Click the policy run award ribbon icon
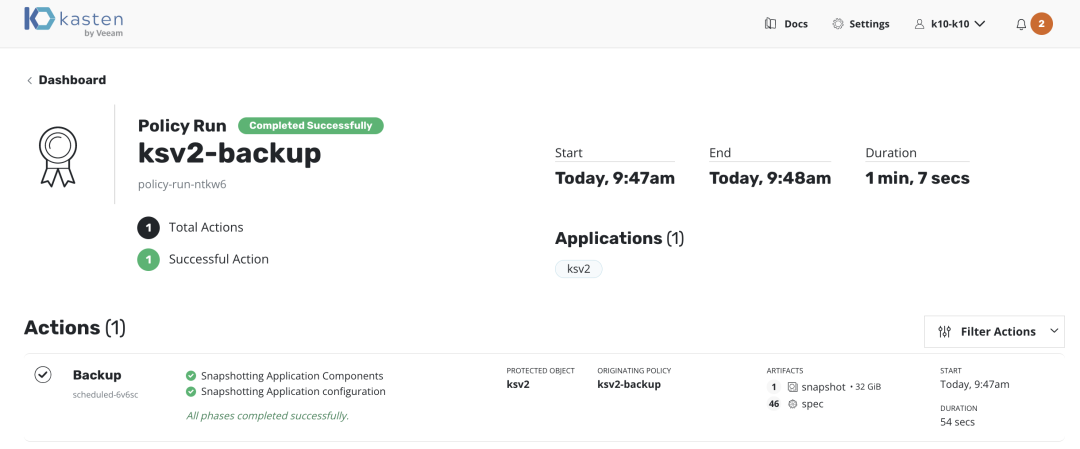This screenshot has height=449, width=1080. (x=58, y=156)
